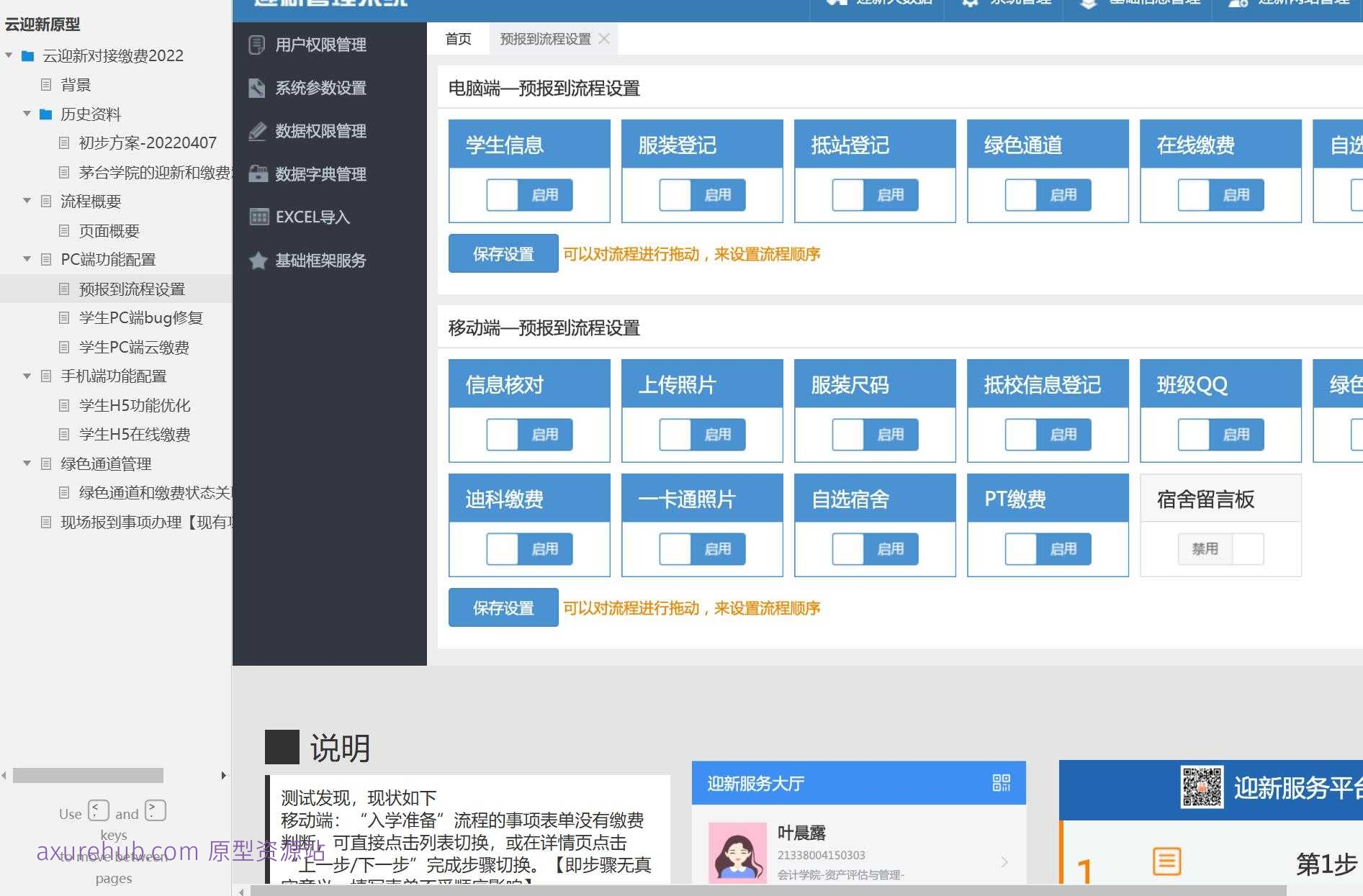This screenshot has height=896, width=1363.
Task: Click the 数据字典管理 lock icon
Action: [x=257, y=173]
